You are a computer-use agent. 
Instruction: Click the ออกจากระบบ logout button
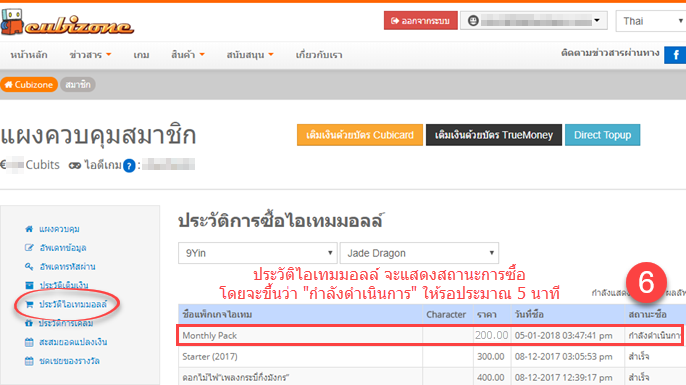420,21
